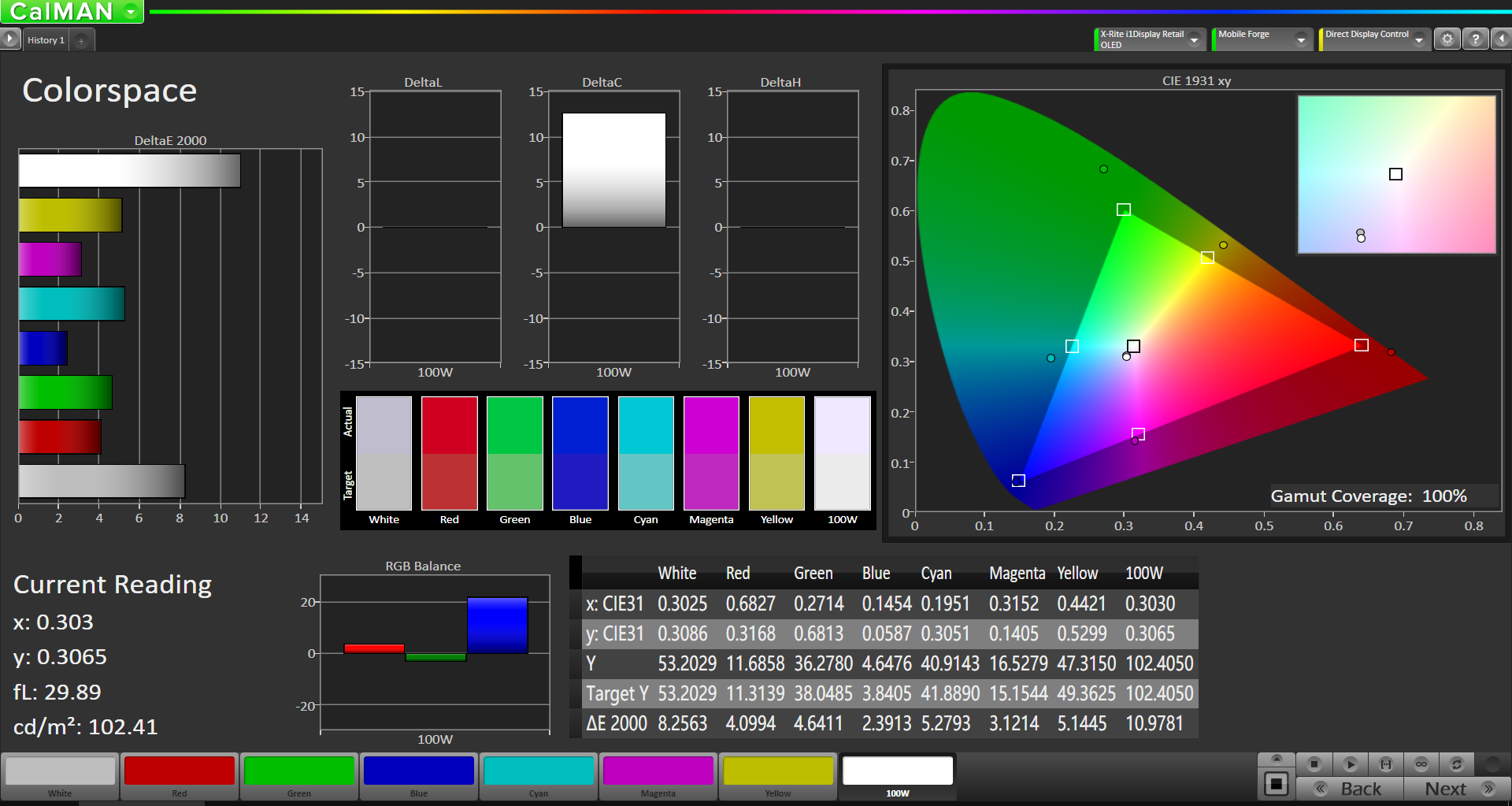This screenshot has height=806, width=1512.
Task: Click the 'Target Y' row label
Action: [x=617, y=693]
